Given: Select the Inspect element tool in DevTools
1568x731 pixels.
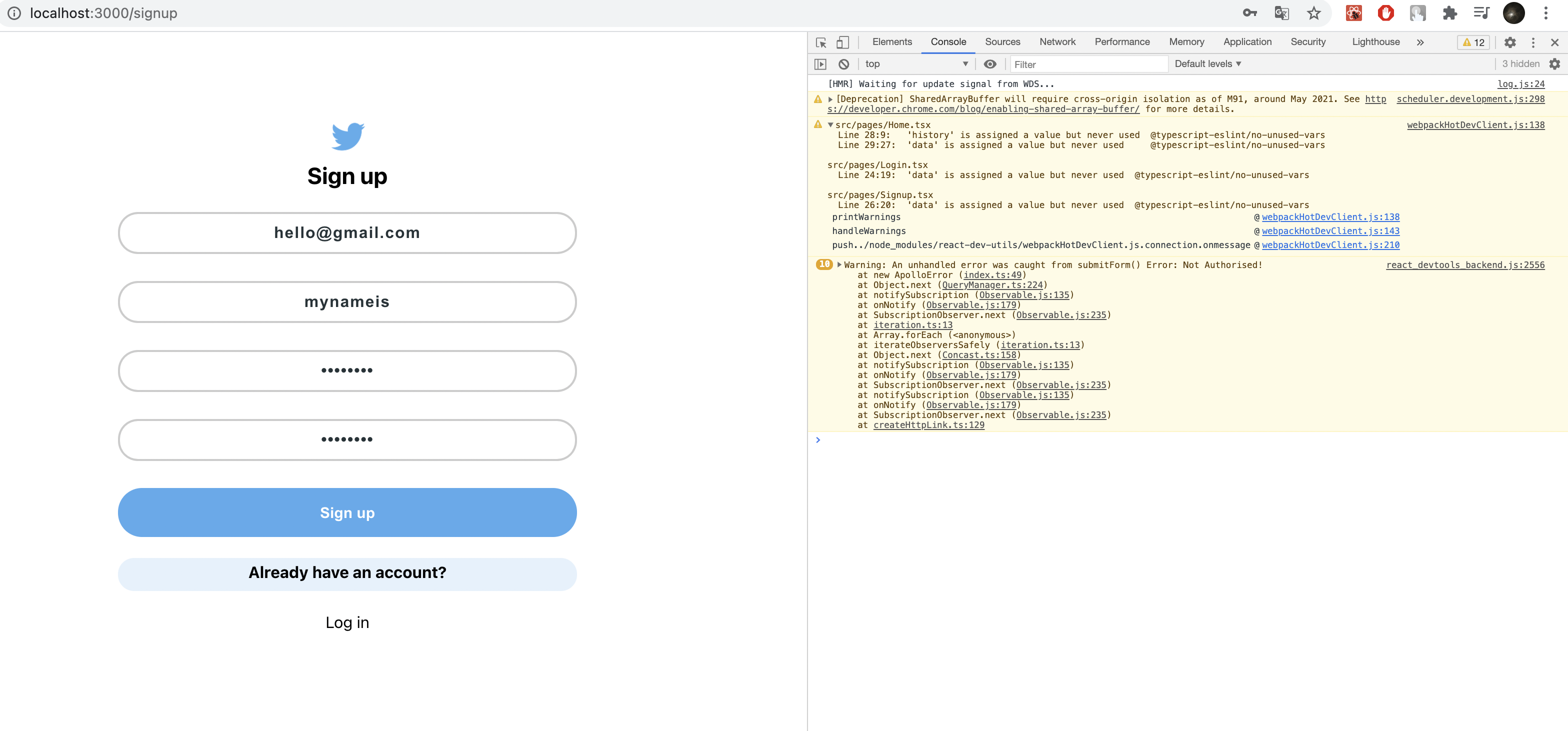Looking at the screenshot, I should pyautogui.click(x=821, y=42).
